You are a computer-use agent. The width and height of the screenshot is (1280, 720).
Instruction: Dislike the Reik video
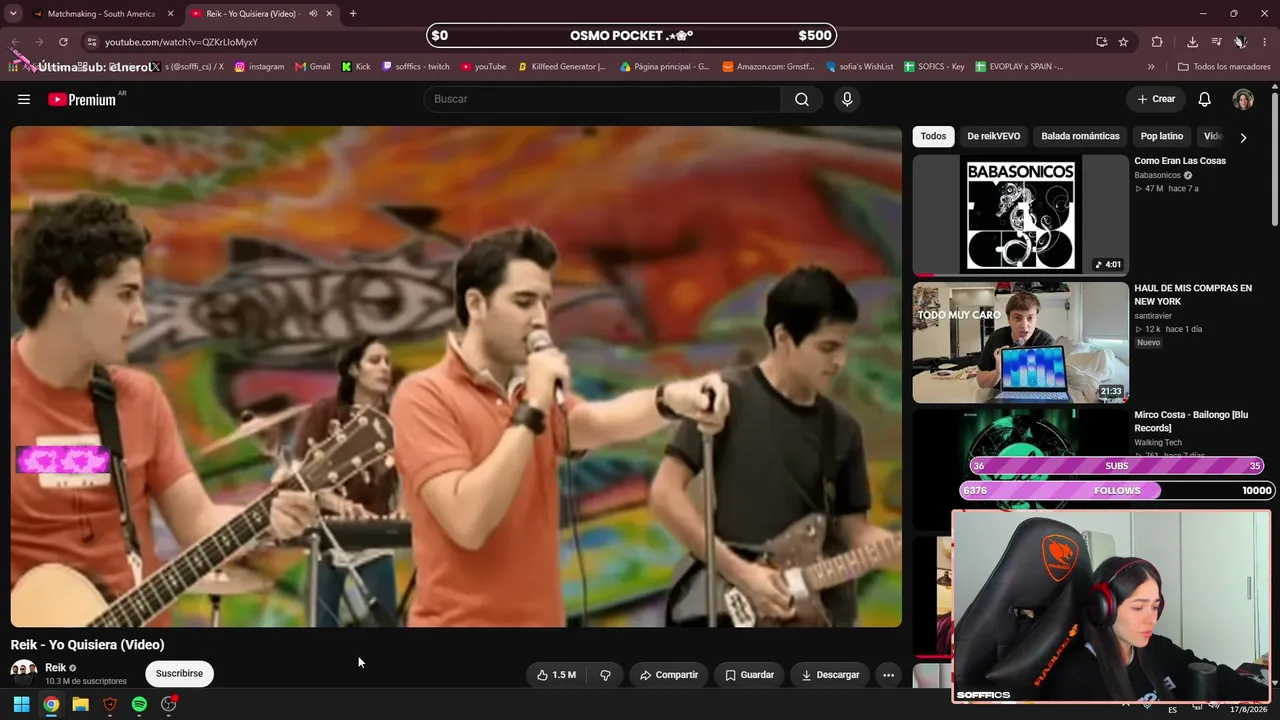(x=605, y=675)
